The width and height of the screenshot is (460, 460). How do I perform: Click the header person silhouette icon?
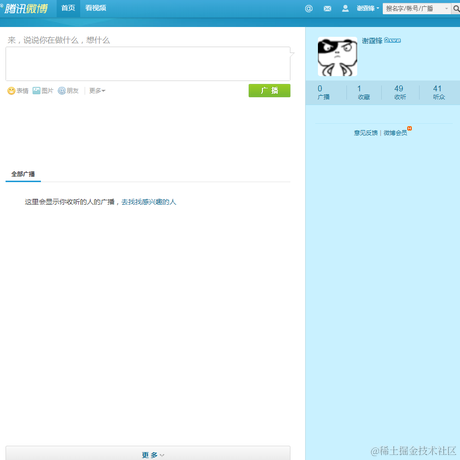click(345, 8)
